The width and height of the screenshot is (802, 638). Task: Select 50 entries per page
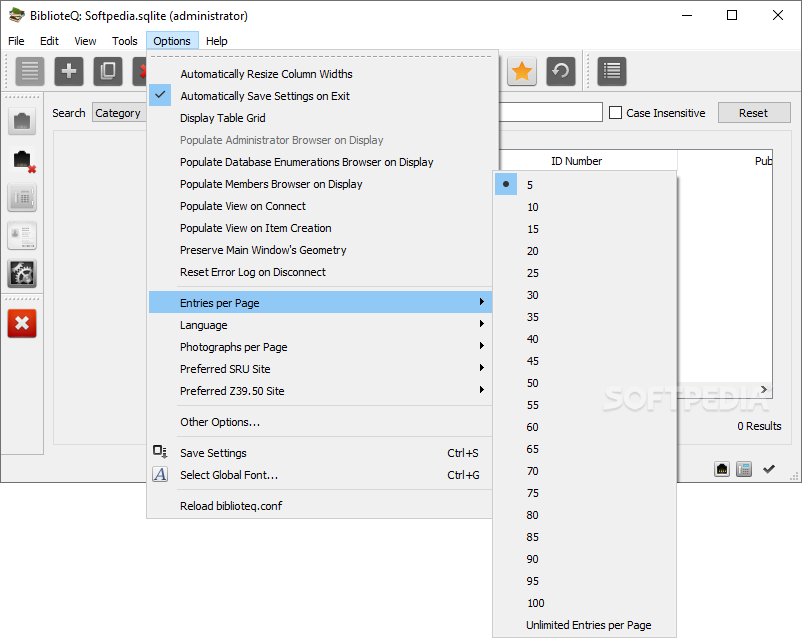[x=585, y=383]
